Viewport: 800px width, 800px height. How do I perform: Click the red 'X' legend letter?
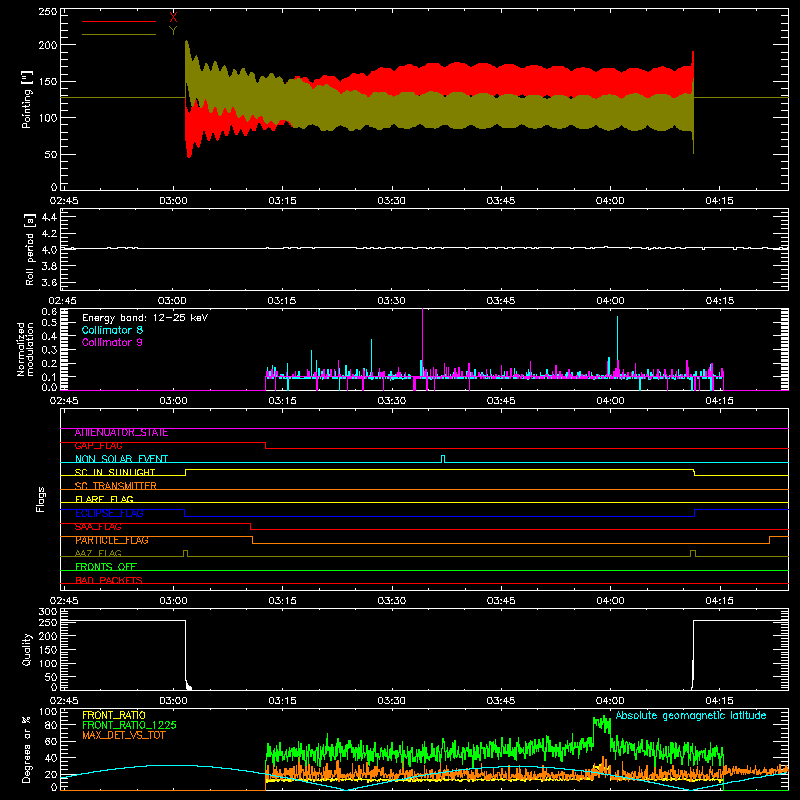[x=173, y=18]
